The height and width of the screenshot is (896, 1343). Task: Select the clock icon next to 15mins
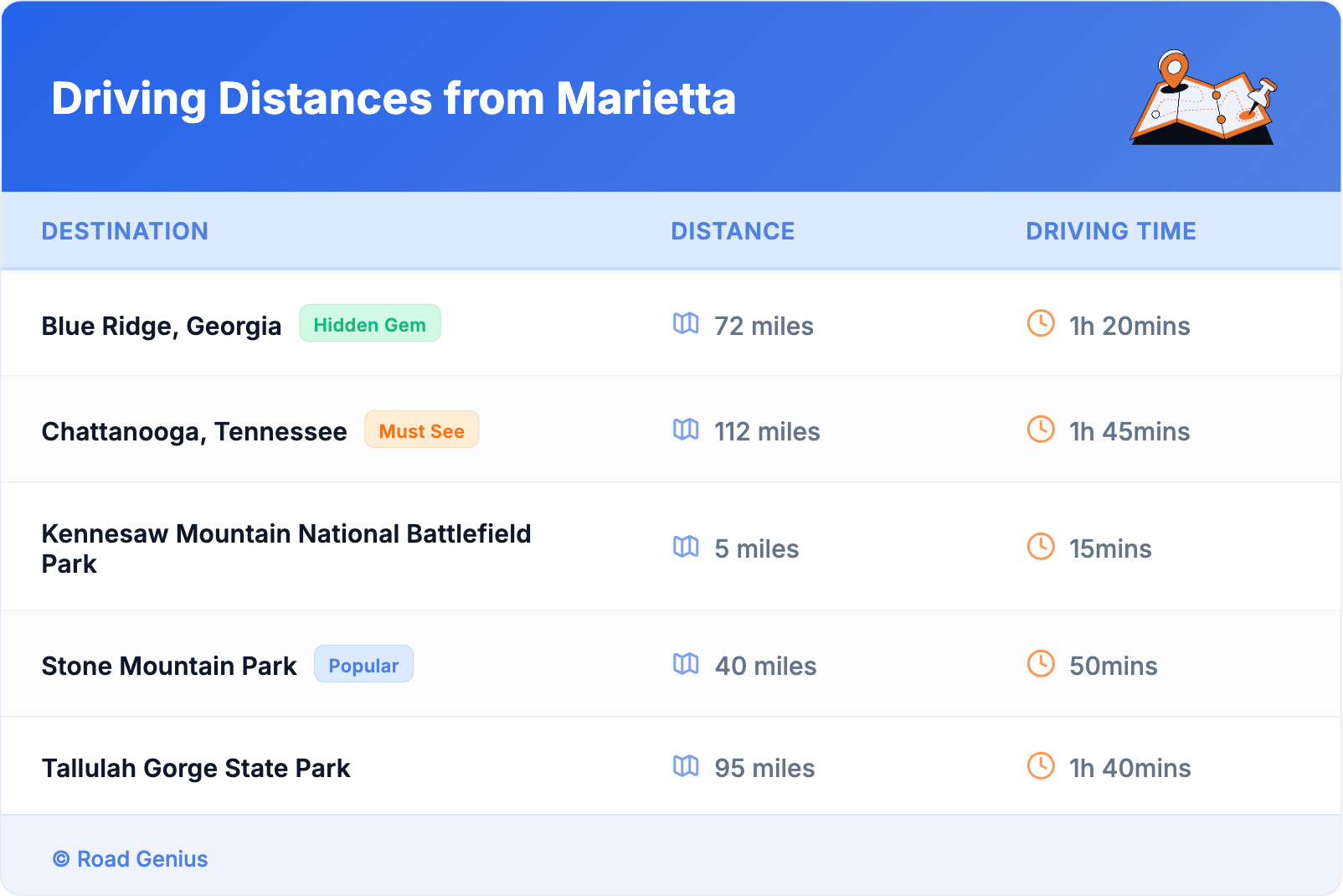[x=1041, y=547]
